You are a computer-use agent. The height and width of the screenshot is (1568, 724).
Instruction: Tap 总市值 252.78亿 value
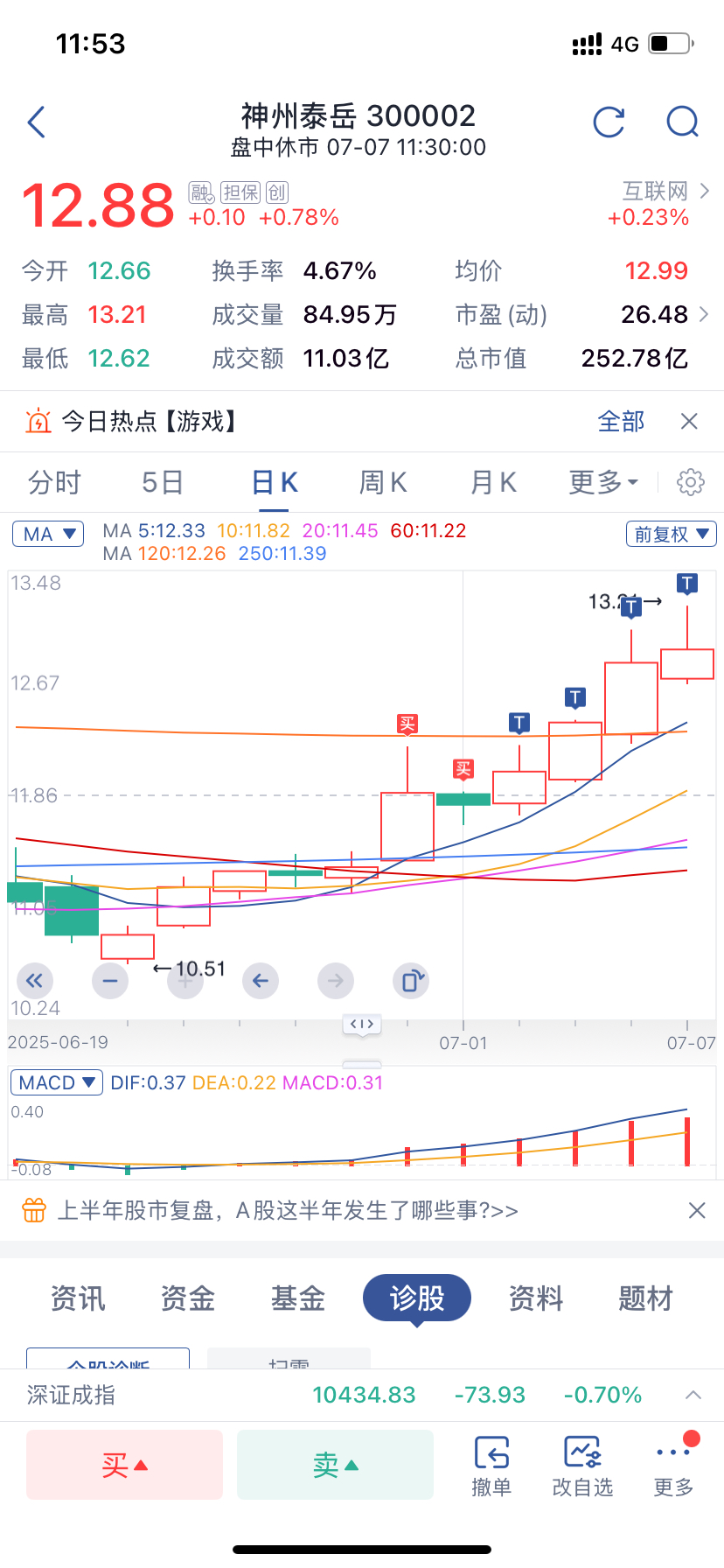(635, 359)
